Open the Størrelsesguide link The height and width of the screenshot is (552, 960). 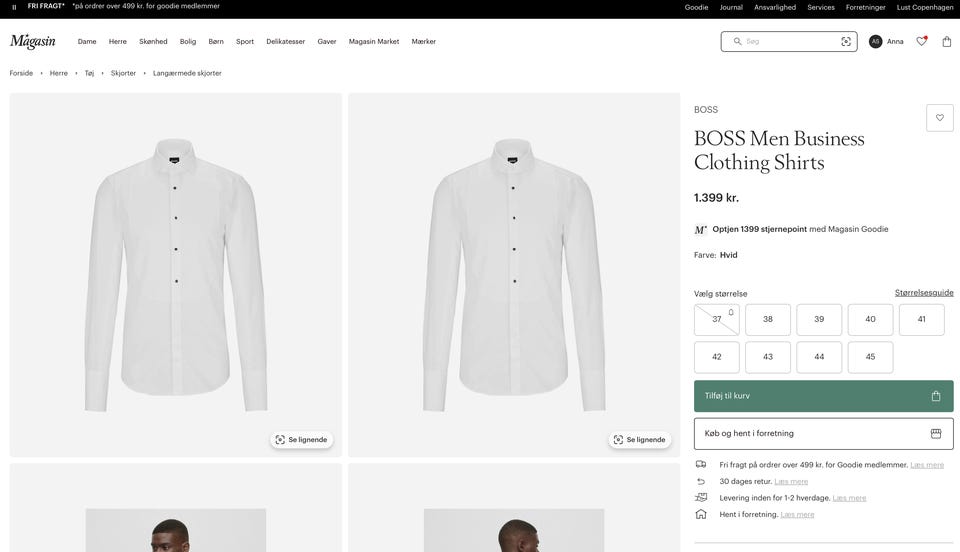click(924, 293)
